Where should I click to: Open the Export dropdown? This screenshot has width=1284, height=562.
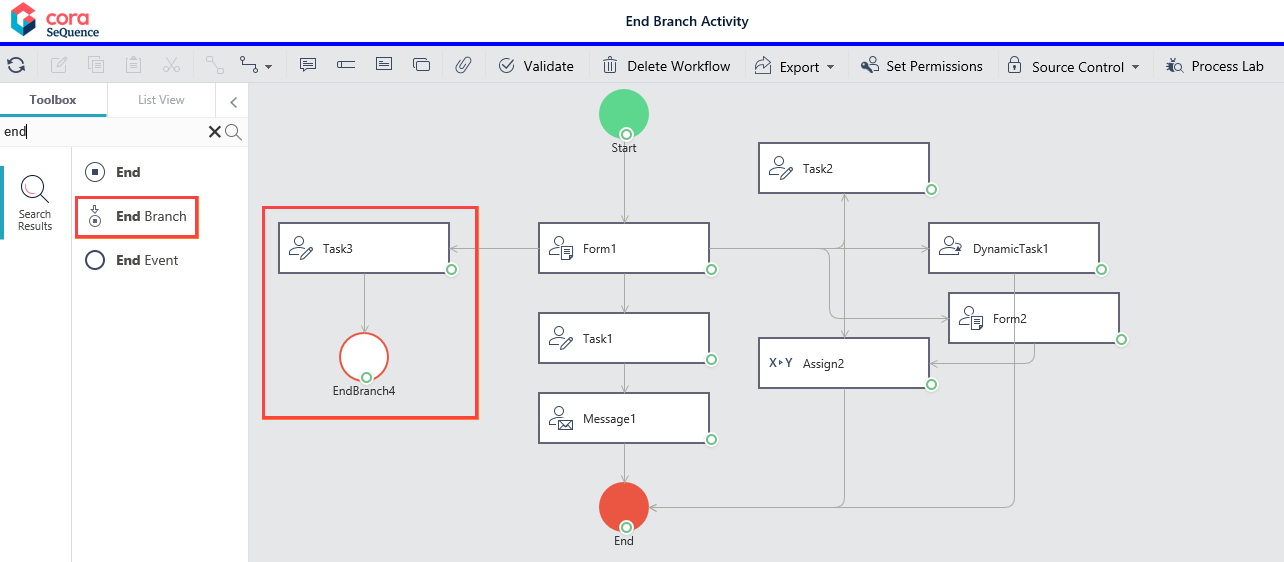coord(795,66)
